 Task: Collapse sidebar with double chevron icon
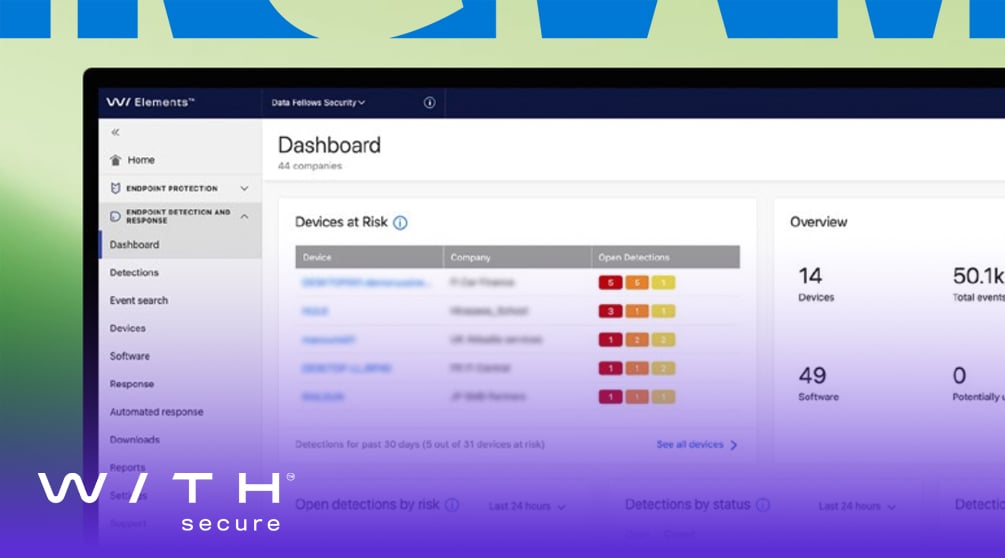(115, 132)
